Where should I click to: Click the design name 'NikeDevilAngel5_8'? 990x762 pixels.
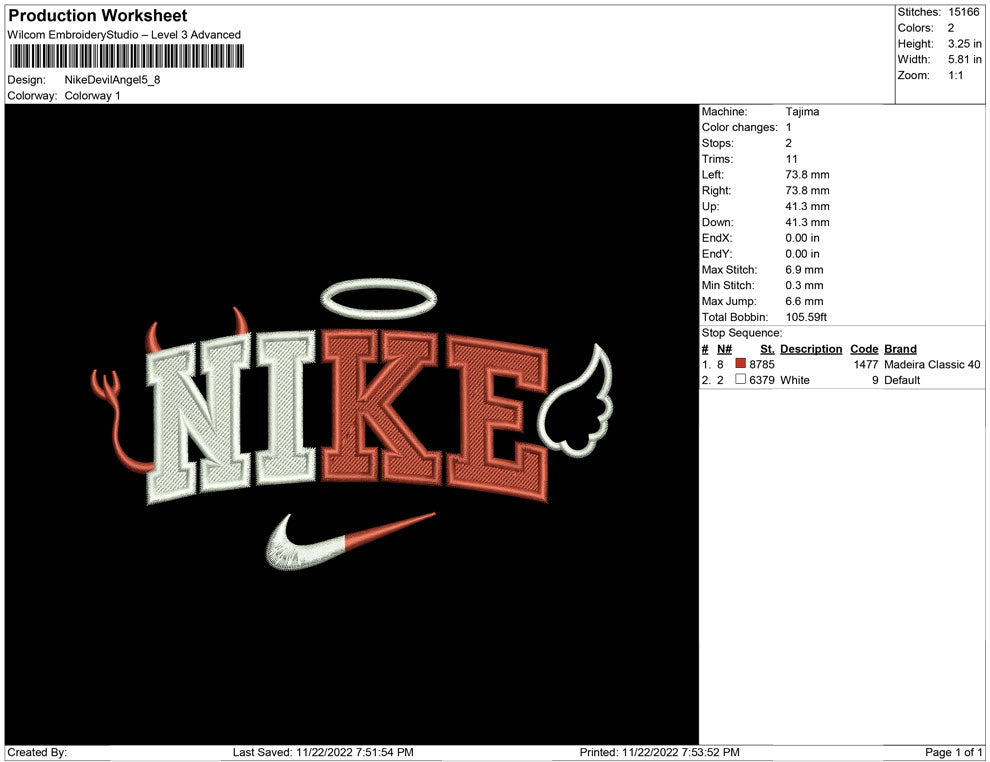pyautogui.click(x=112, y=80)
